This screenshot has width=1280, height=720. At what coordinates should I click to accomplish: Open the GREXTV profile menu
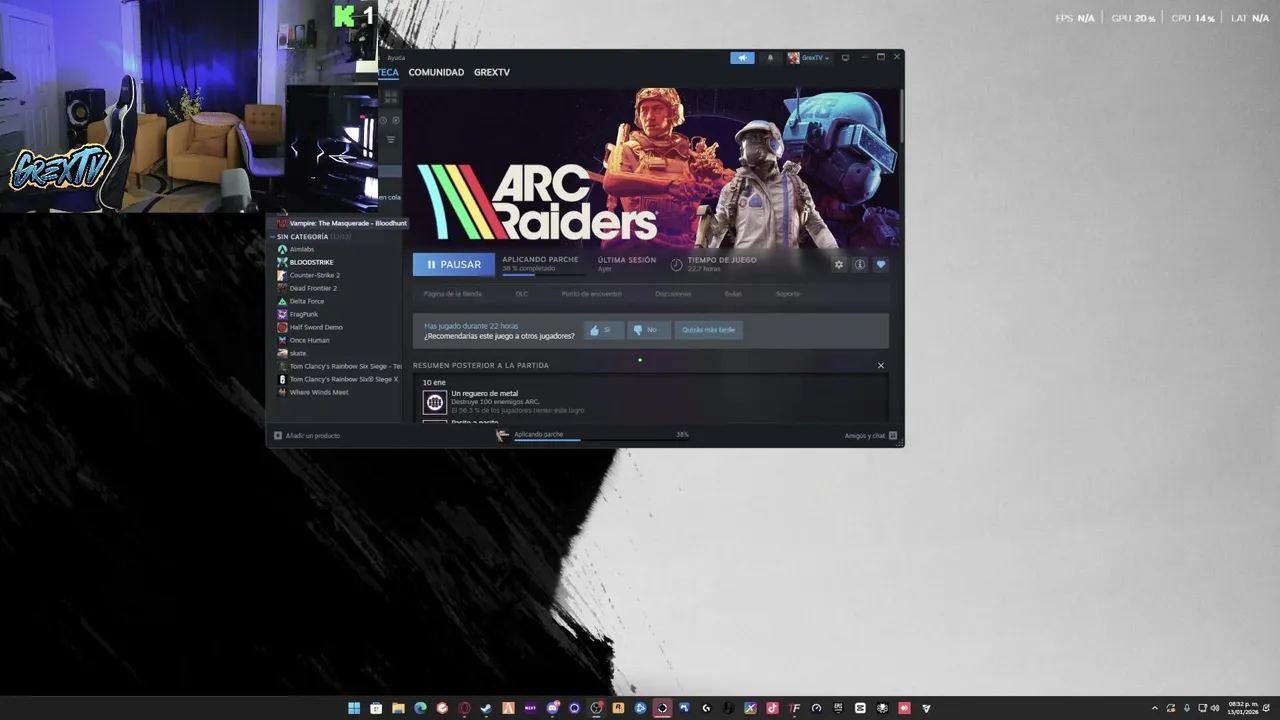click(492, 73)
